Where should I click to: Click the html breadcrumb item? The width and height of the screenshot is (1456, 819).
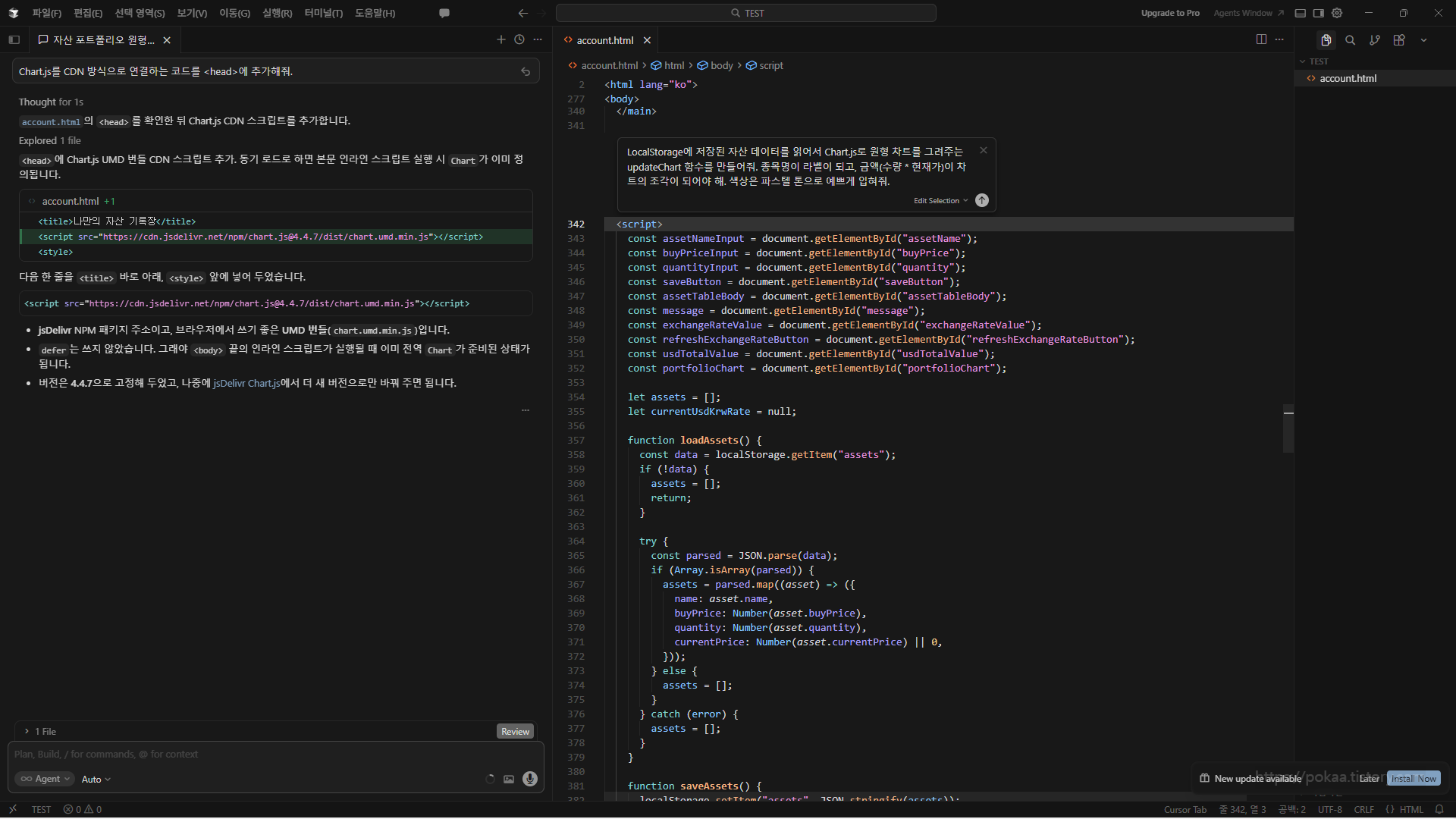pos(667,65)
